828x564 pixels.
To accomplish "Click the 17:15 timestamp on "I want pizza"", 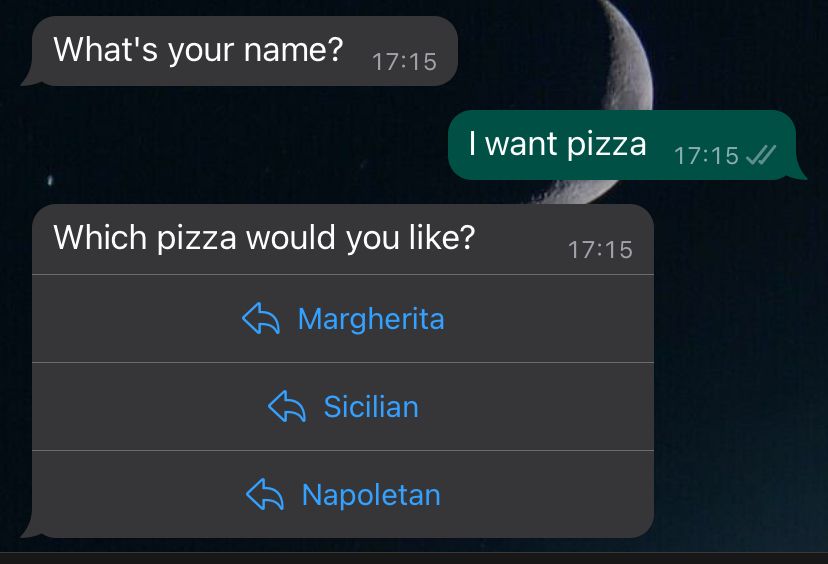I will [706, 156].
